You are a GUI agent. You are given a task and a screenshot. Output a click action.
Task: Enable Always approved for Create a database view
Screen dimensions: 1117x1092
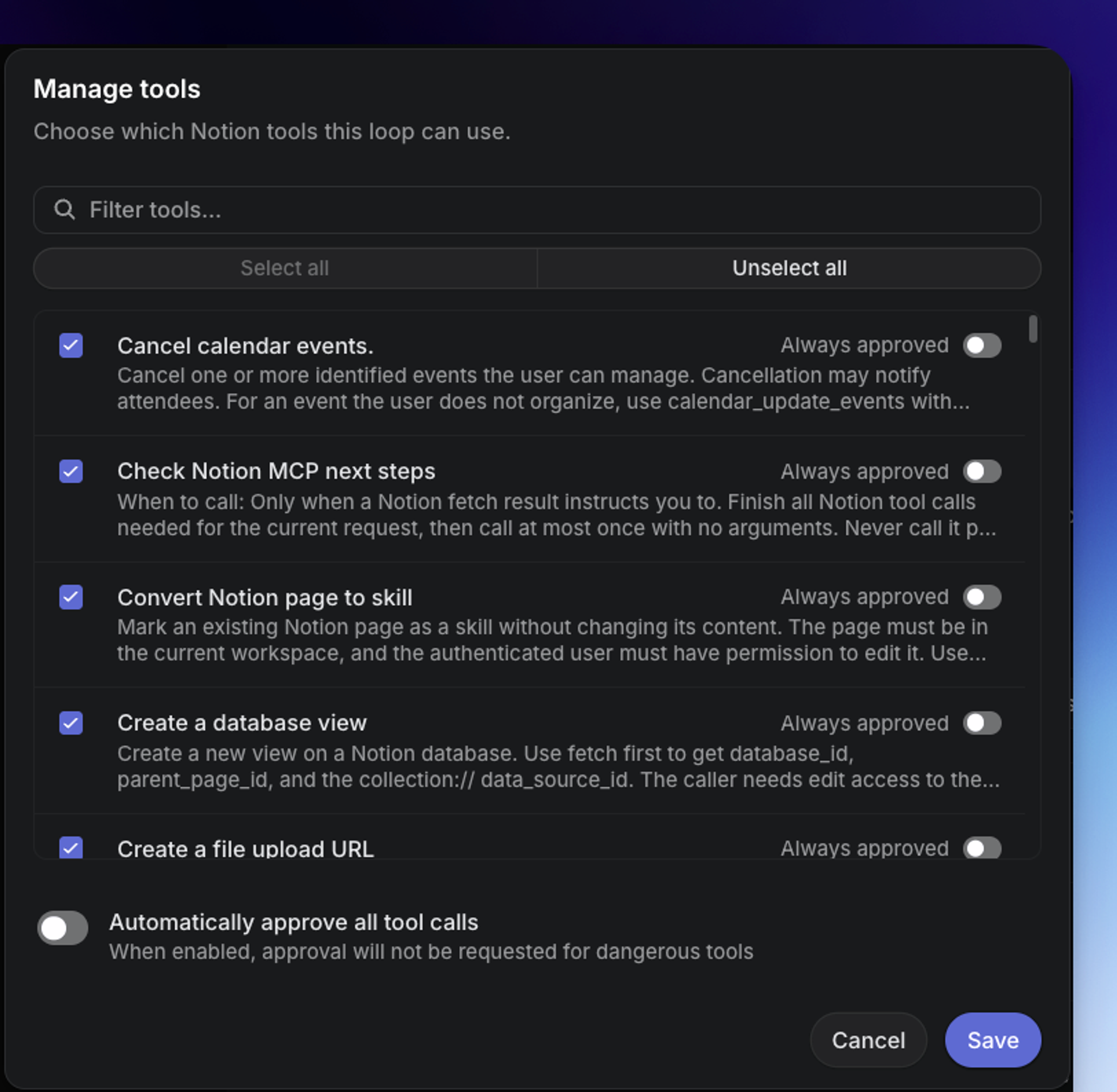[x=982, y=723]
